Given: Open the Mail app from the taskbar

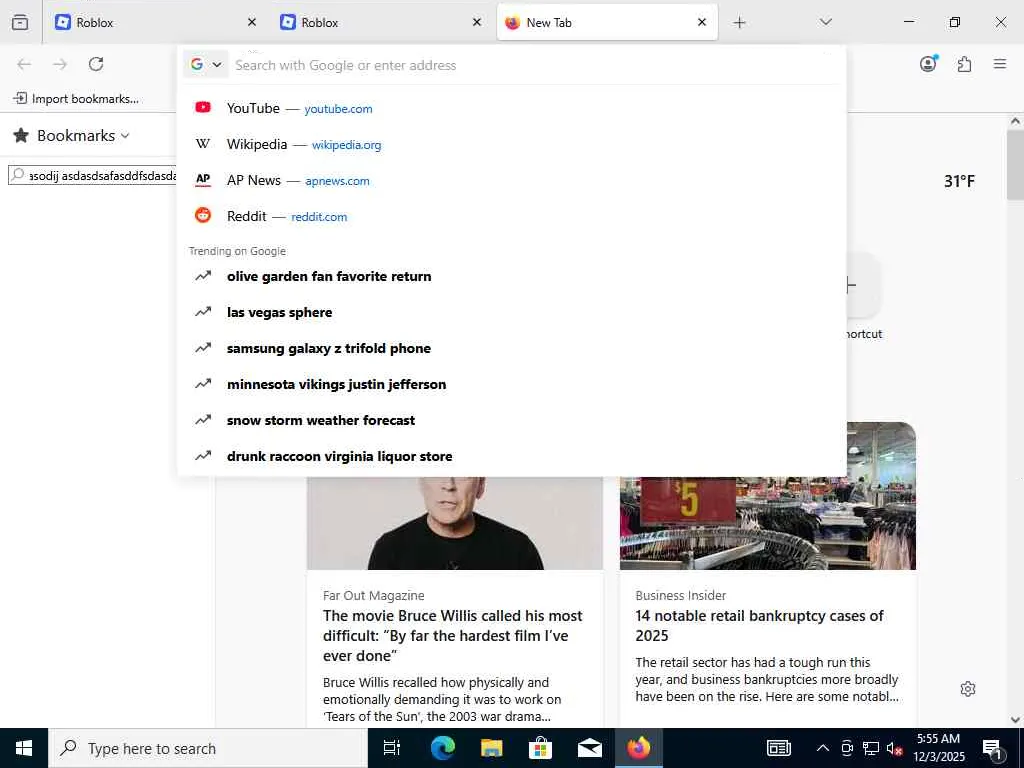Looking at the screenshot, I should [x=589, y=748].
